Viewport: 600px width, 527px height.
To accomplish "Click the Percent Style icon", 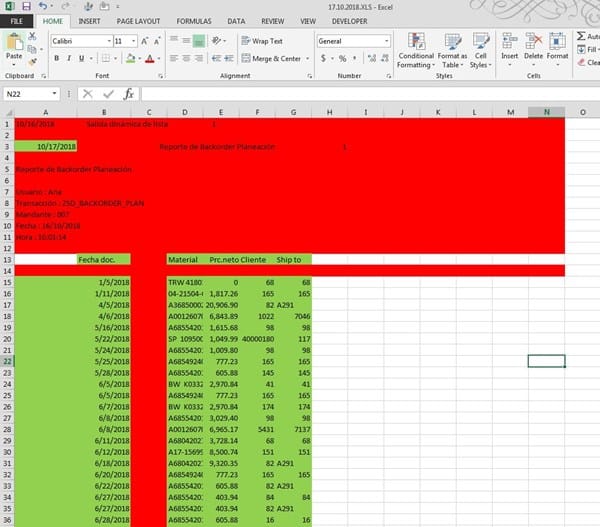I will point(342,58).
